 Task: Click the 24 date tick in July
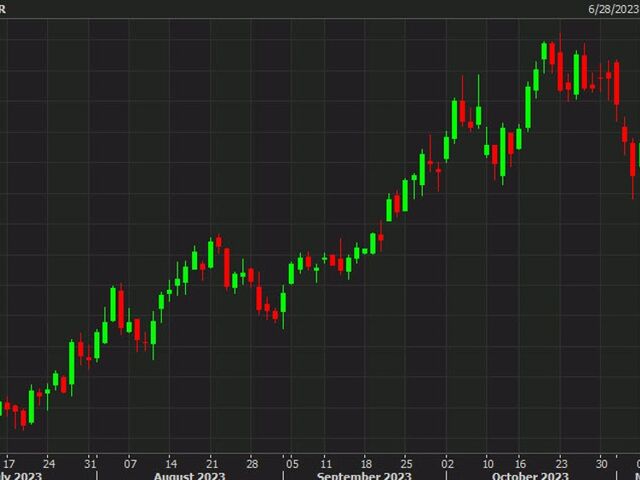[x=50, y=463]
